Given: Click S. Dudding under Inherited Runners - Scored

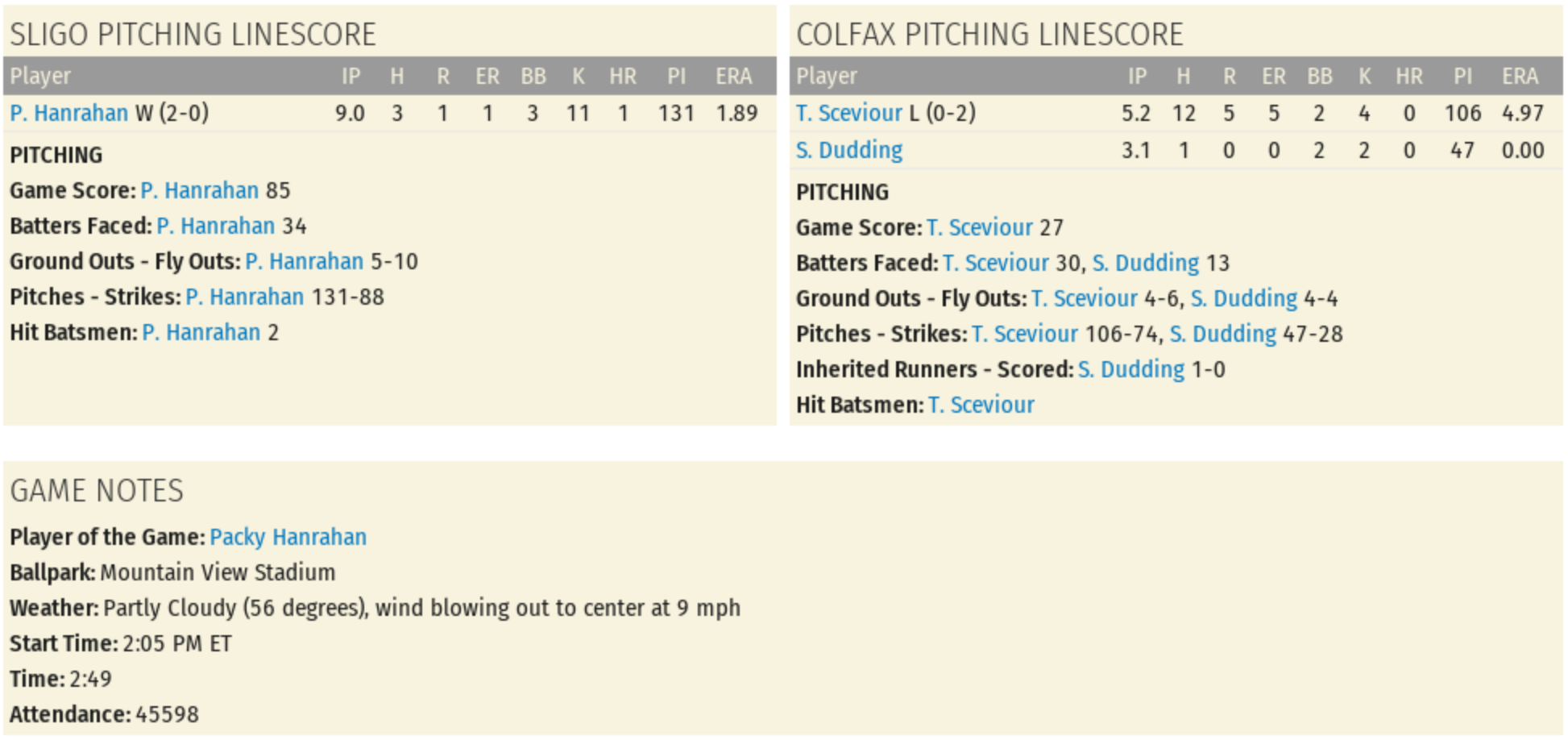Looking at the screenshot, I should [x=1130, y=369].
